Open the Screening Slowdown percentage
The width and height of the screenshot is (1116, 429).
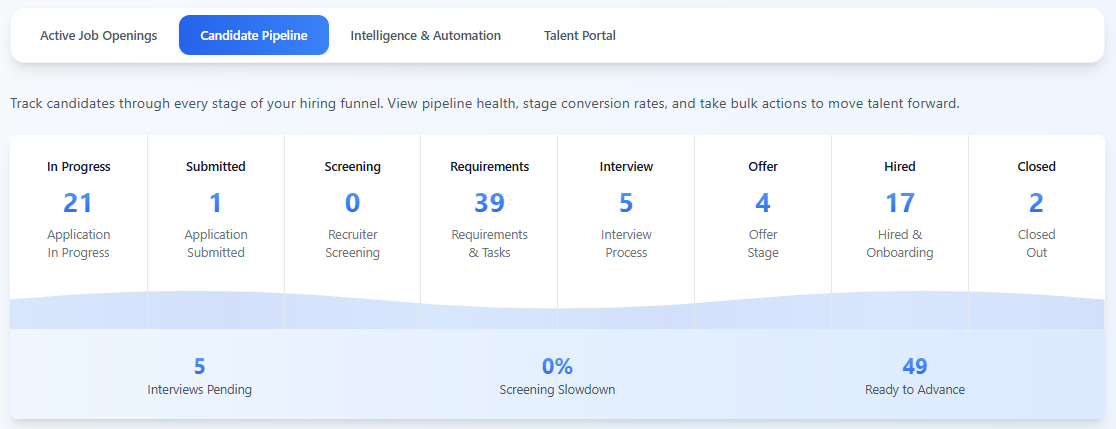tap(557, 366)
